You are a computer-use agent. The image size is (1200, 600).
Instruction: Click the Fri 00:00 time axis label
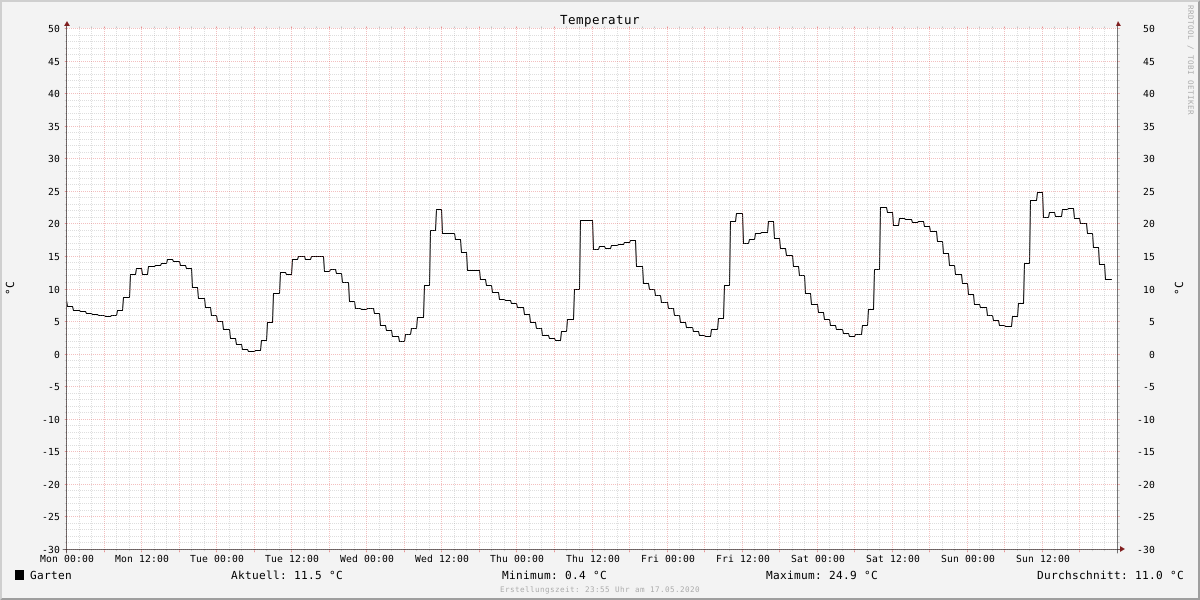(x=668, y=559)
